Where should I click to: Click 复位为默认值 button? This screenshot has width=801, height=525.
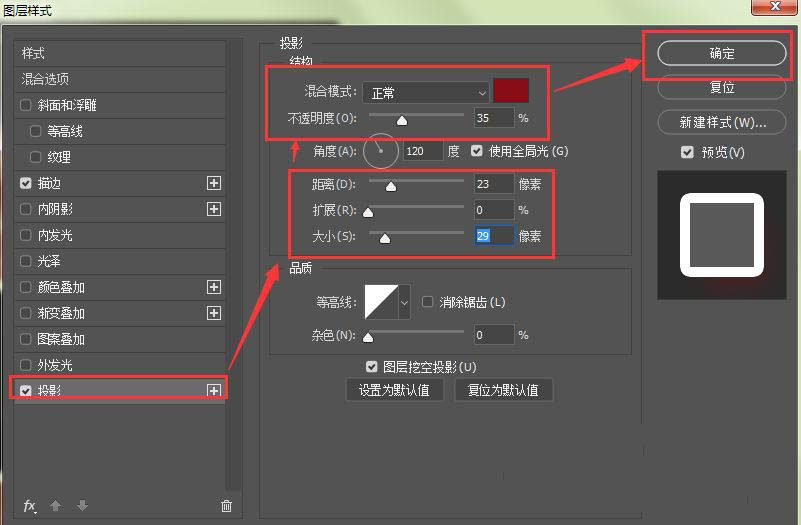[x=503, y=390]
